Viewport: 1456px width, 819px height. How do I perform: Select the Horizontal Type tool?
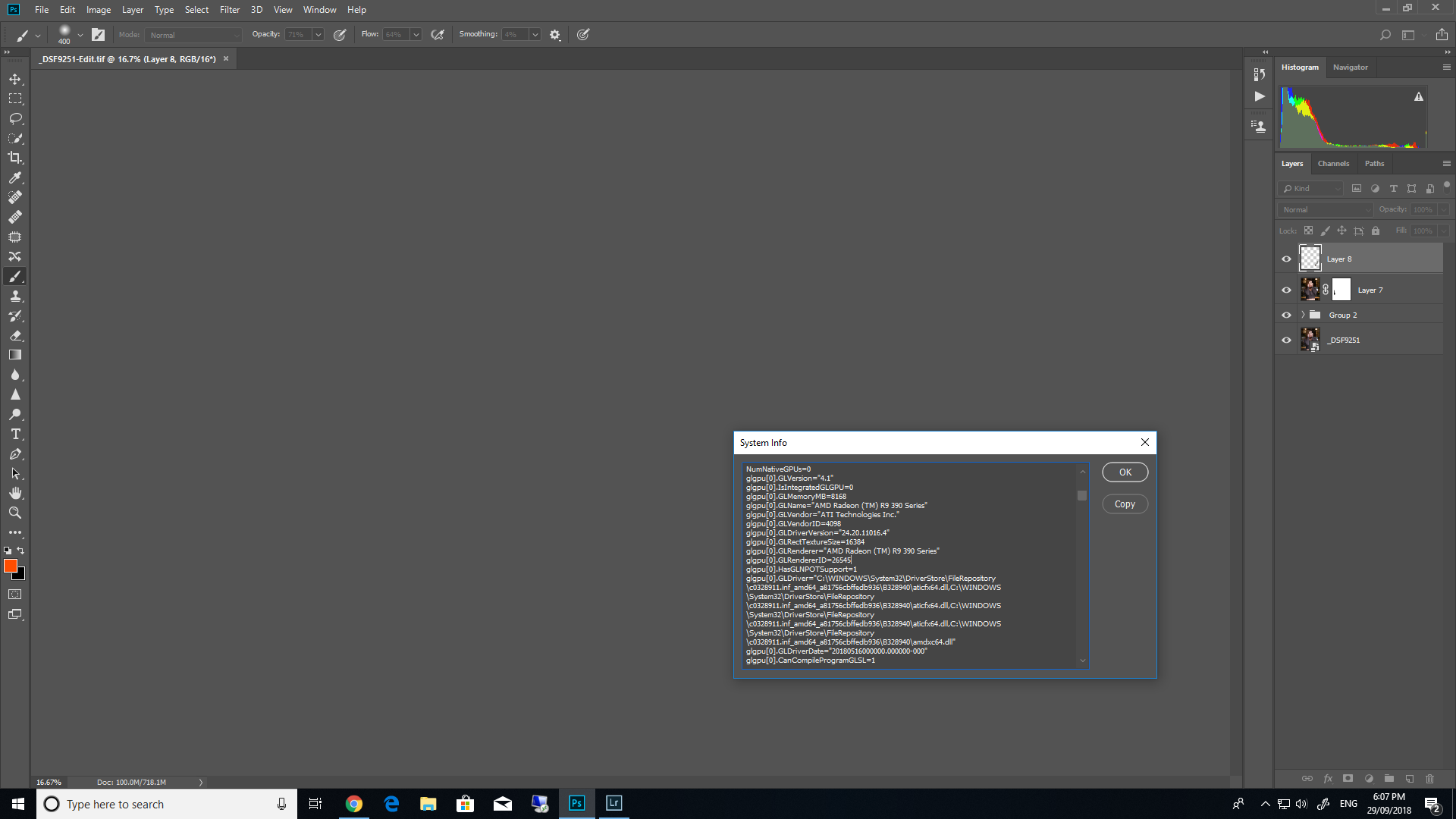[x=15, y=434]
